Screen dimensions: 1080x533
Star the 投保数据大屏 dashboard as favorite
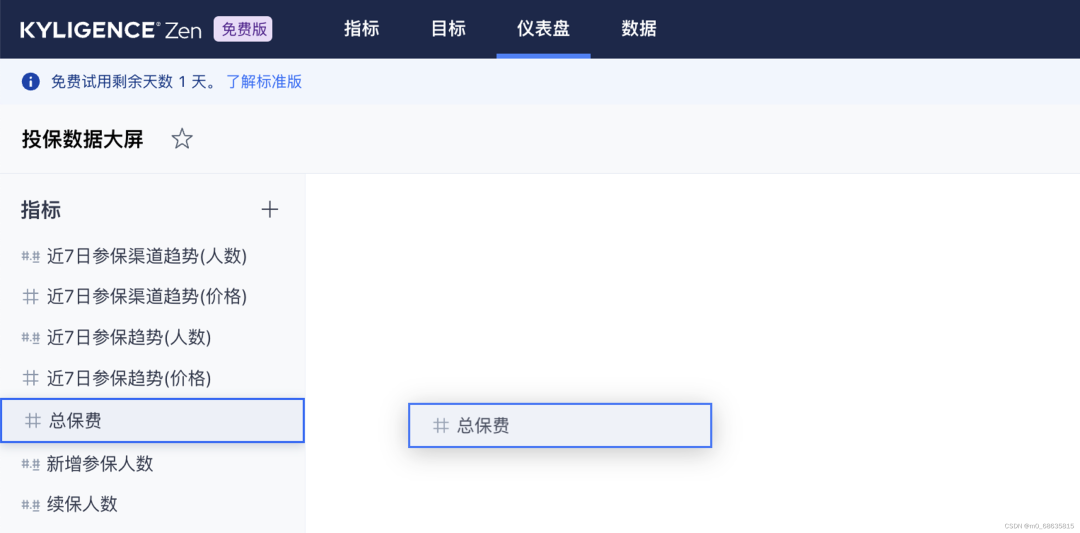pos(182,139)
